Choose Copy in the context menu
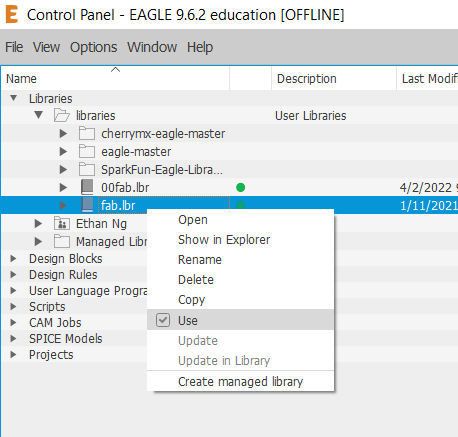 (x=240, y=300)
